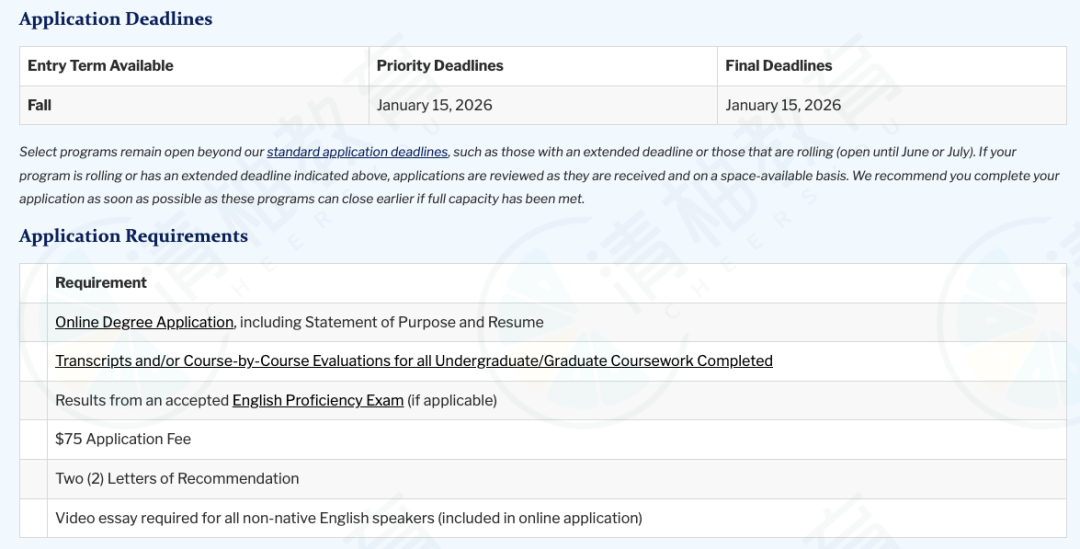Viewport: 1080px width, 549px height.
Task: Click the Two Letters of Recommendation row
Action: 177,478
